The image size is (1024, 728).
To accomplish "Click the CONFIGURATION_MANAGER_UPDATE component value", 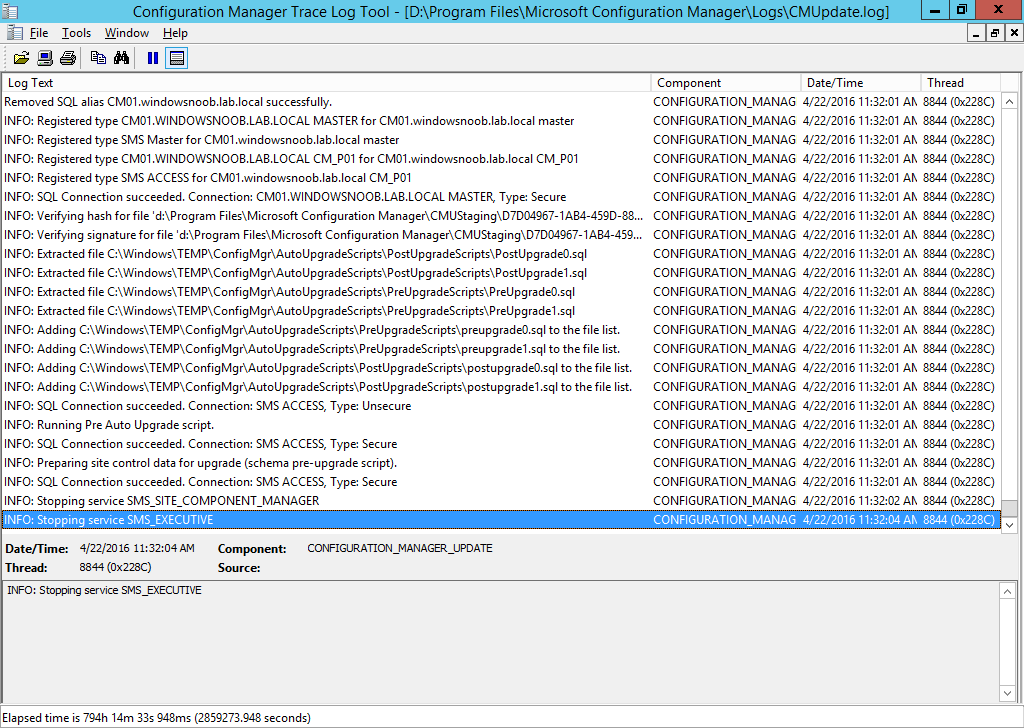I will (x=400, y=548).
